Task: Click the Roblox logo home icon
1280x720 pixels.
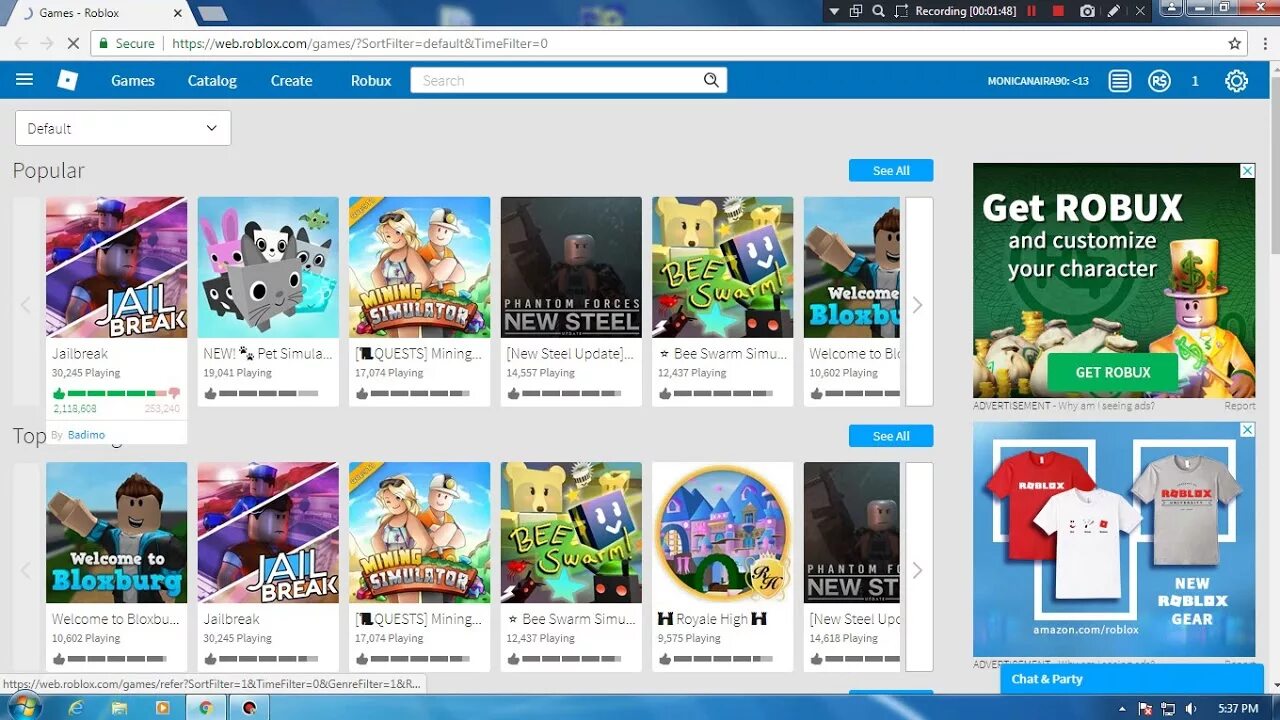Action: [67, 80]
